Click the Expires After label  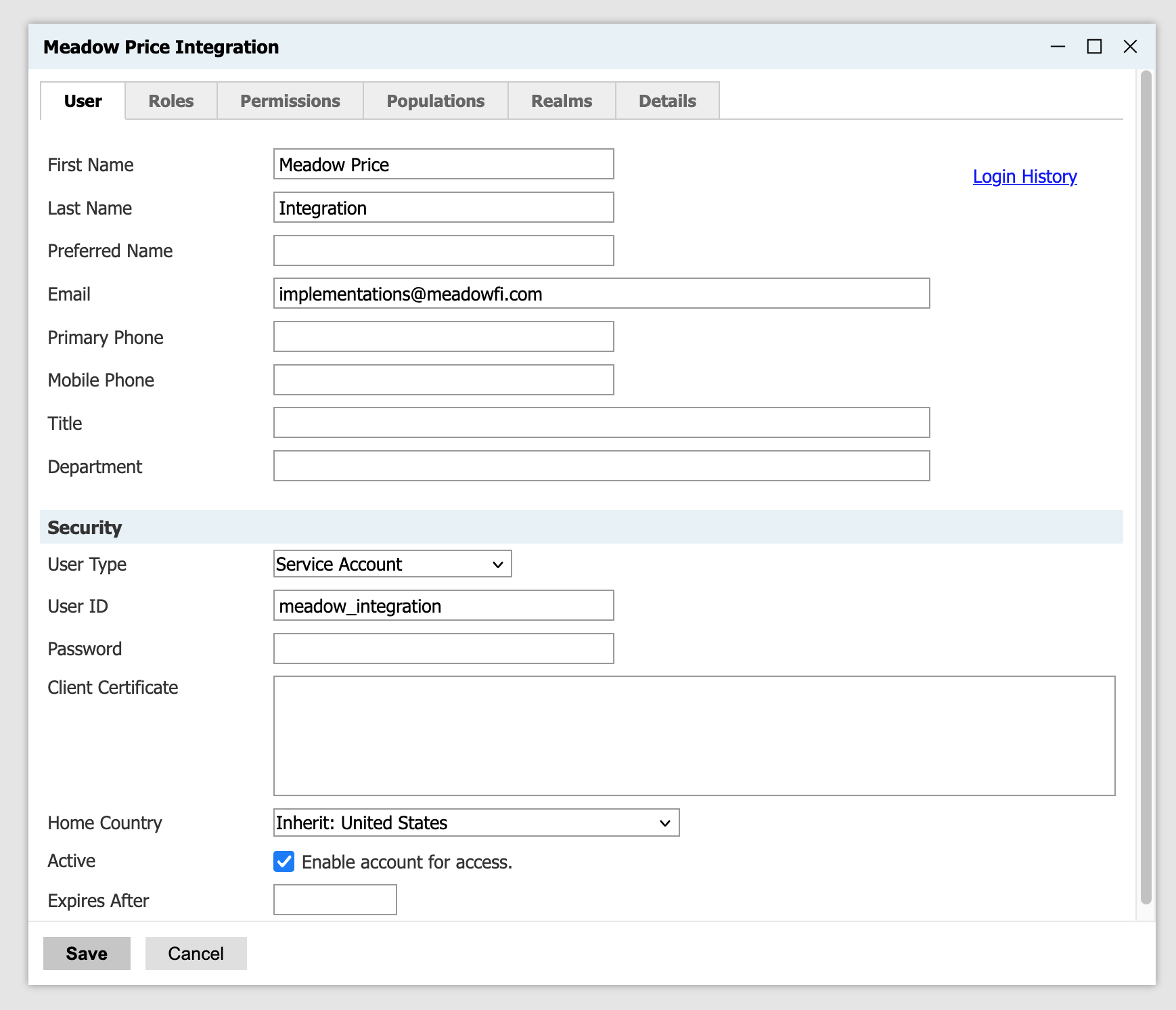[98, 901]
